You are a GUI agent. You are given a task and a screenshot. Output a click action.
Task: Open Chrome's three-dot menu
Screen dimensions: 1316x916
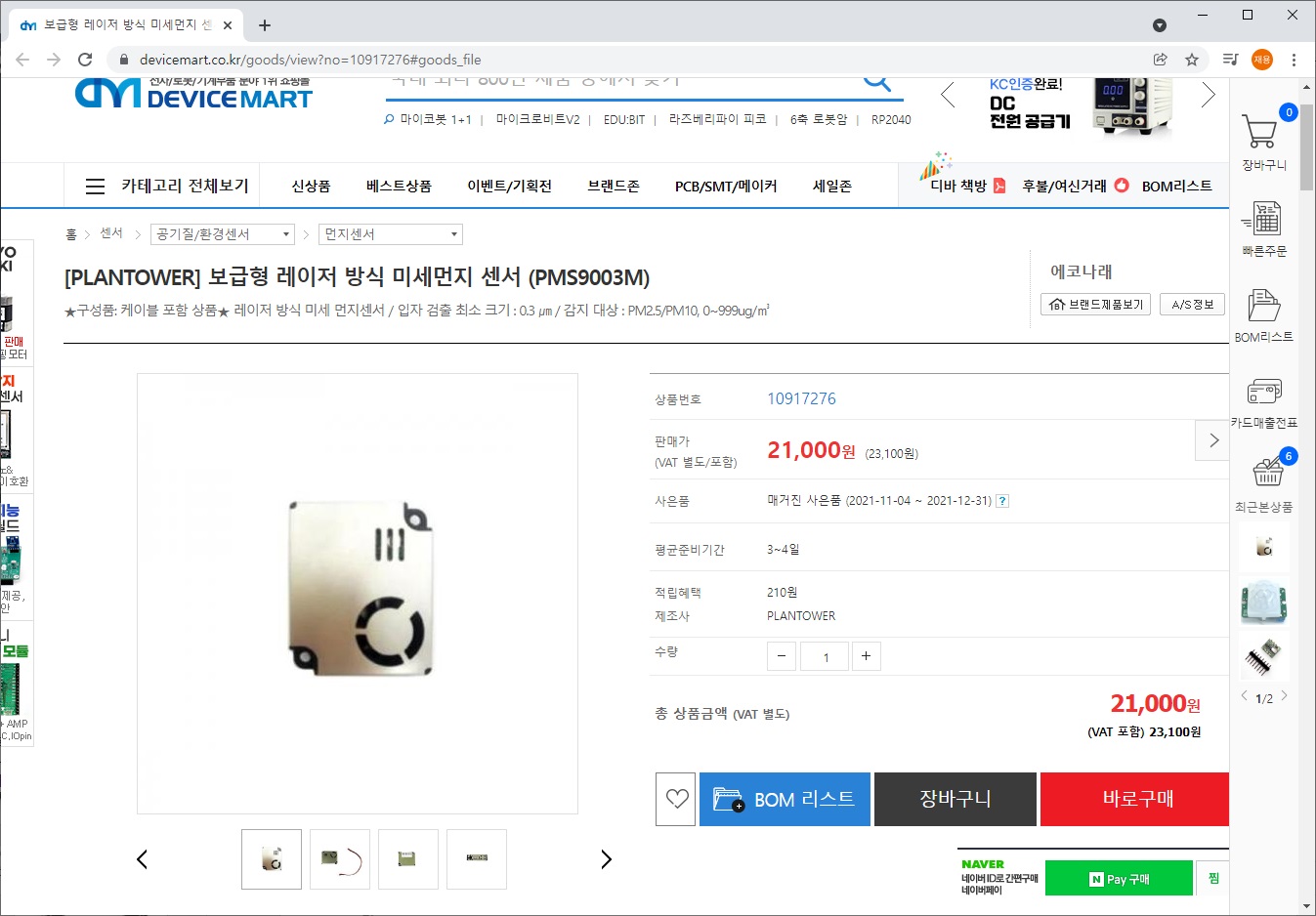coord(1294,60)
